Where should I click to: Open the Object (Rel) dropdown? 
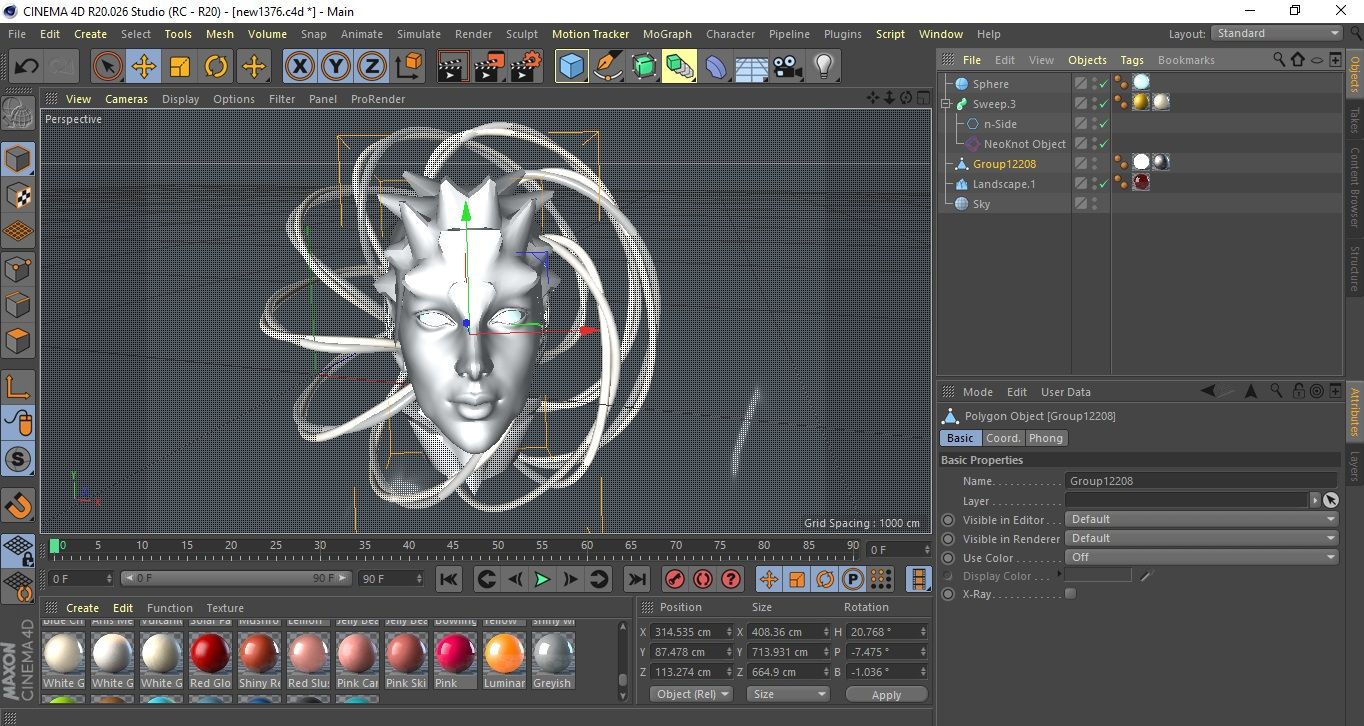691,694
